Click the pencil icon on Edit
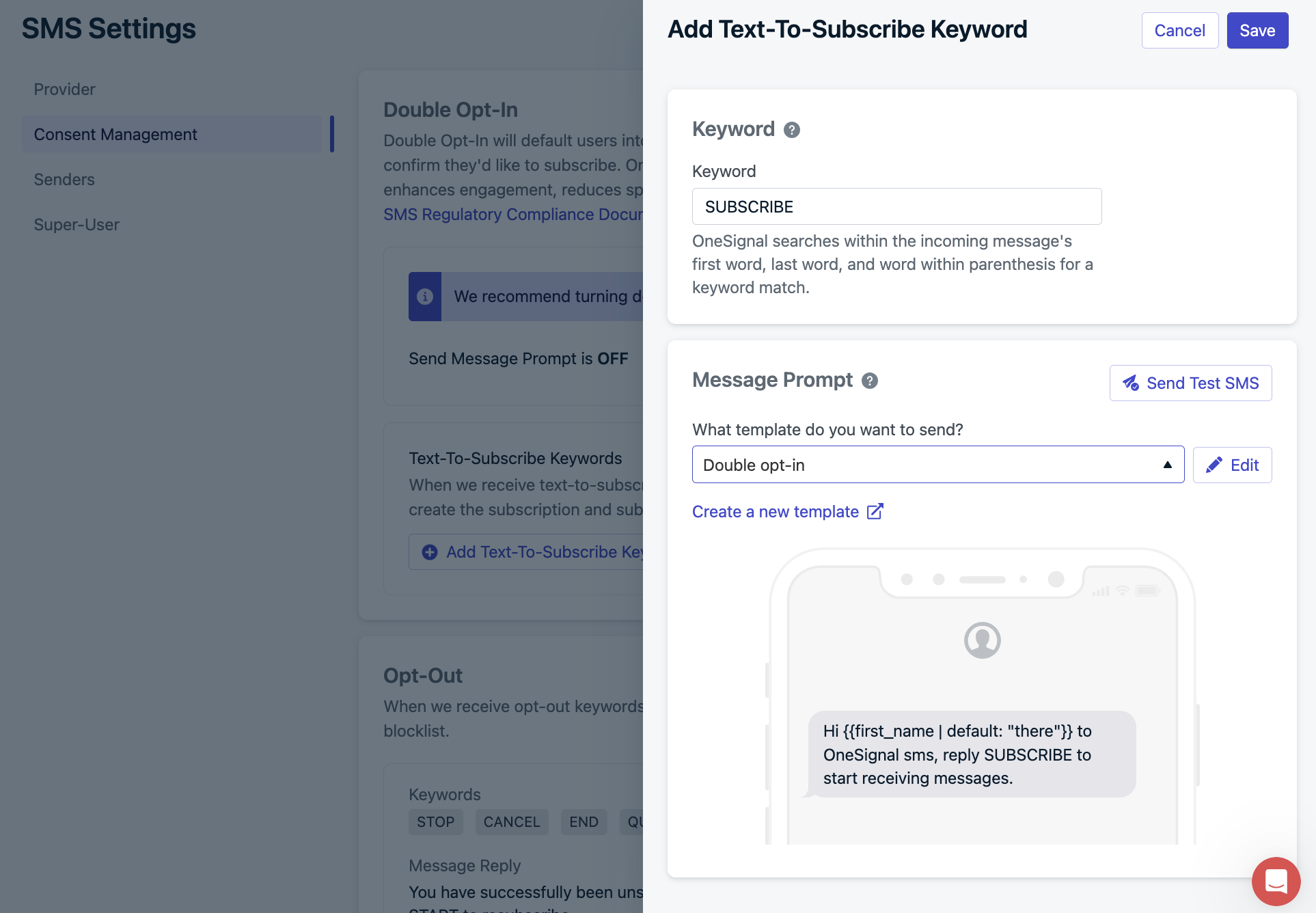This screenshot has height=913, width=1316. point(1214,465)
